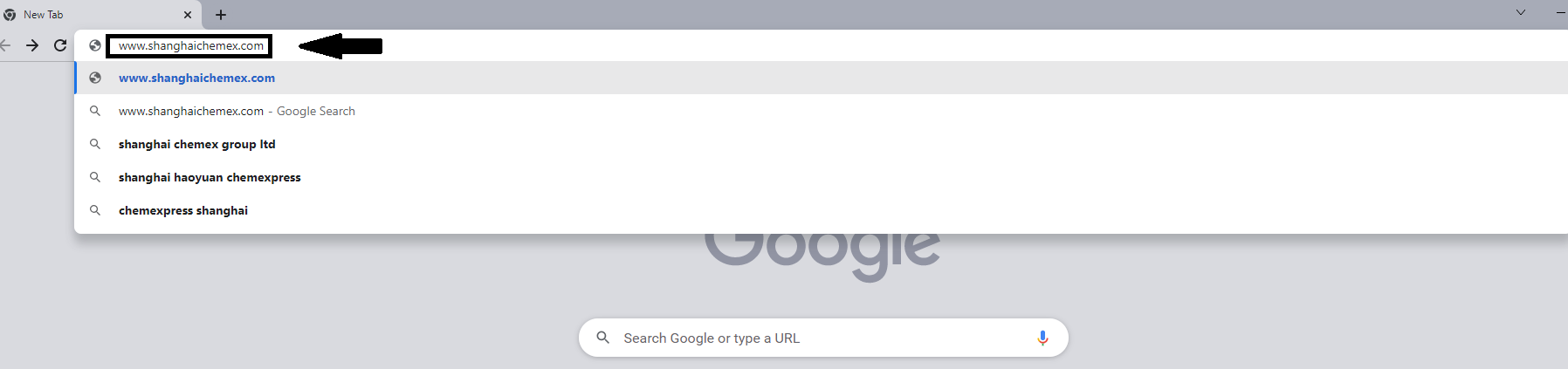
Task: Click the search icon beside 'chemexpress shanghai'
Action: pyautogui.click(x=95, y=210)
